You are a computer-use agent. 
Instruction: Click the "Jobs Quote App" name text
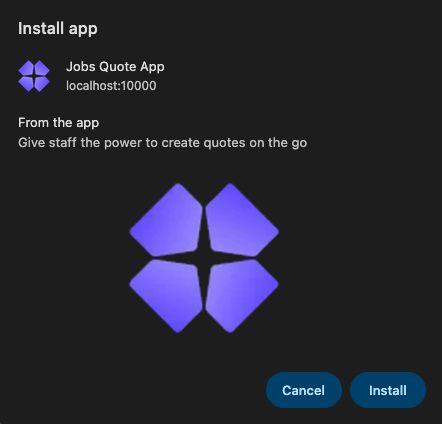point(115,67)
